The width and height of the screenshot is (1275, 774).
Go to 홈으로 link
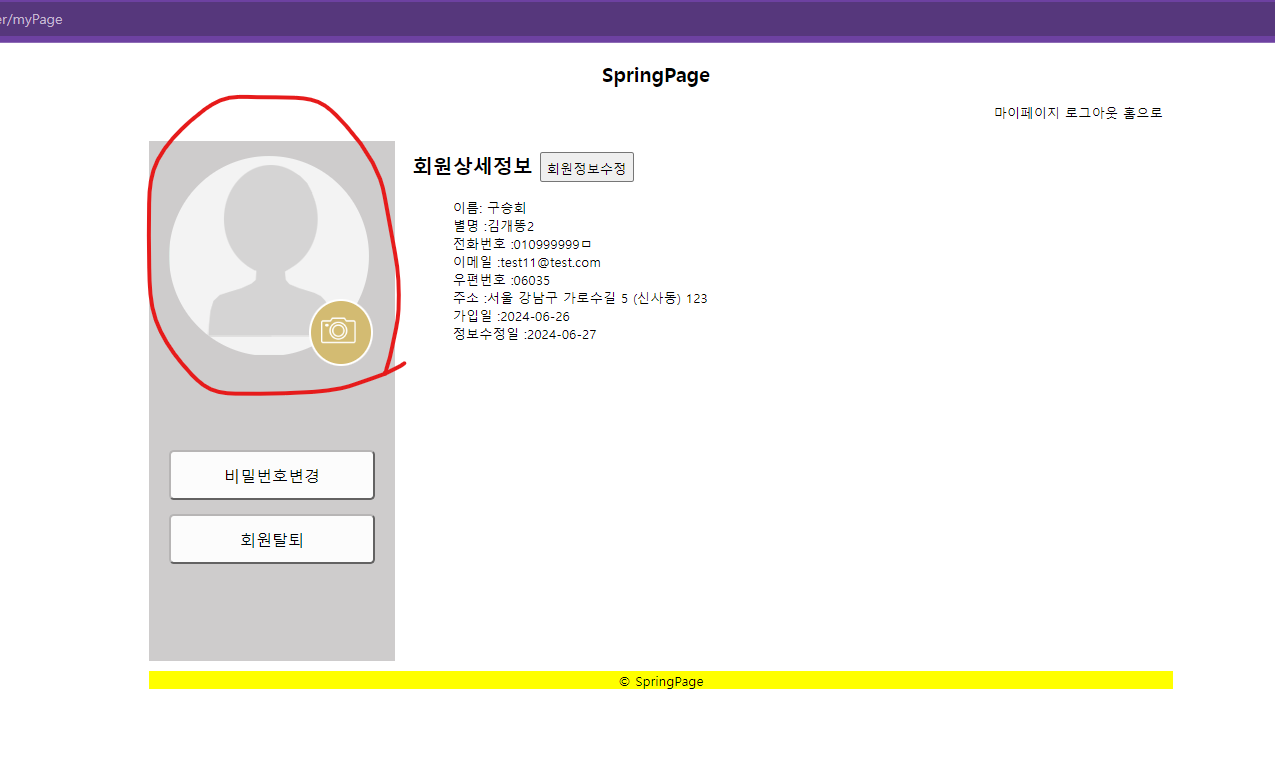(x=1144, y=113)
